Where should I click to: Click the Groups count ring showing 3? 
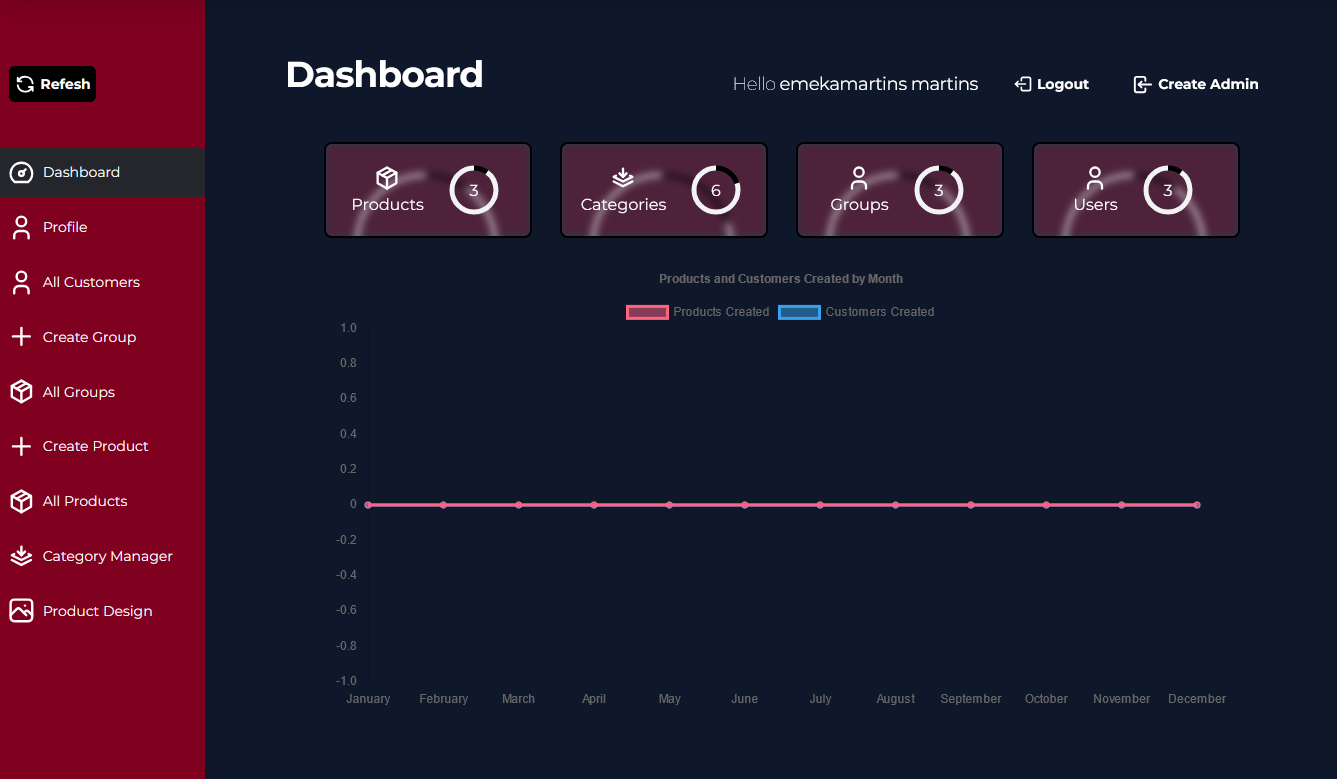(939, 190)
